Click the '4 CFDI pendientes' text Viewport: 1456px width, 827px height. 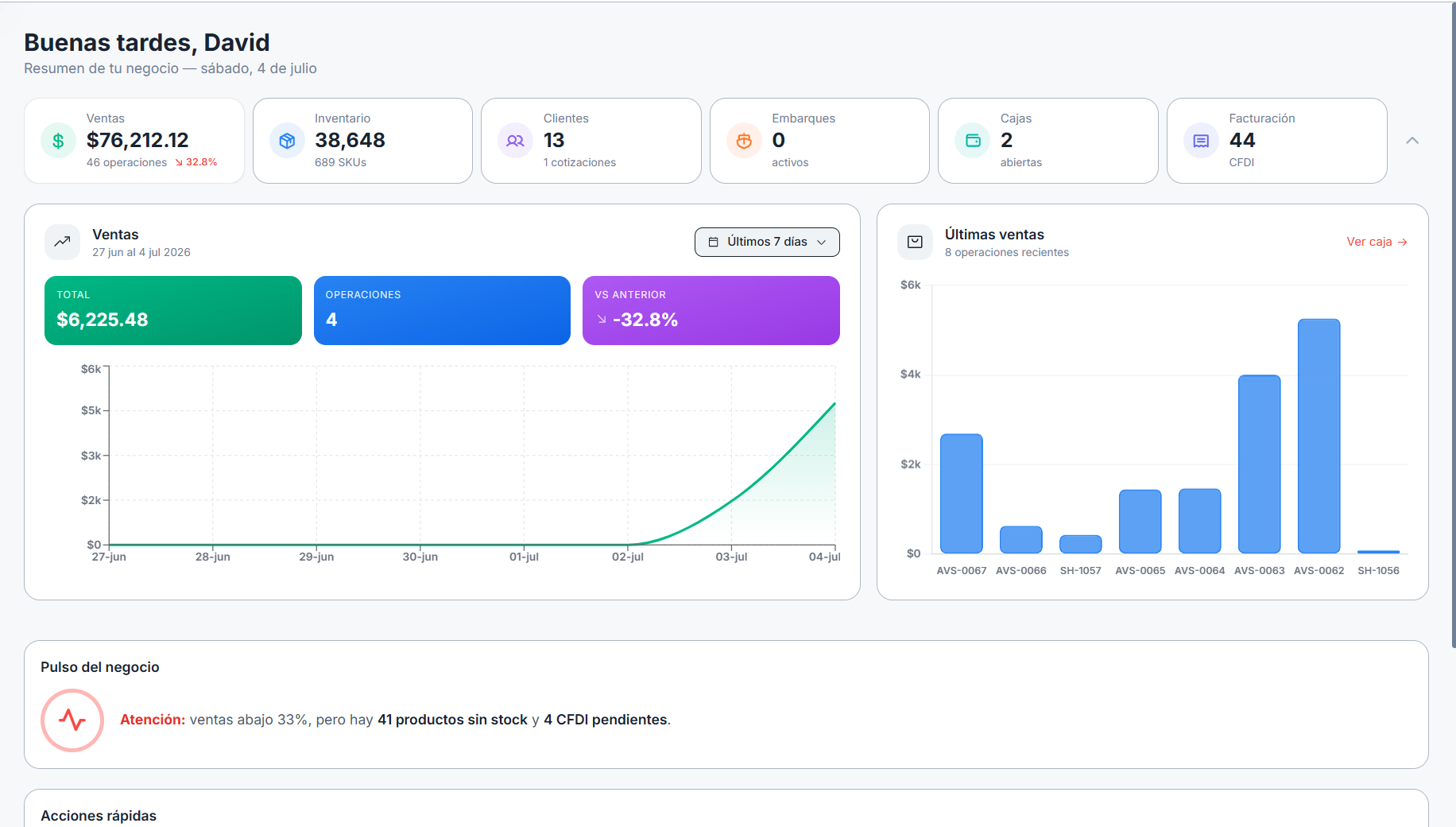(606, 720)
